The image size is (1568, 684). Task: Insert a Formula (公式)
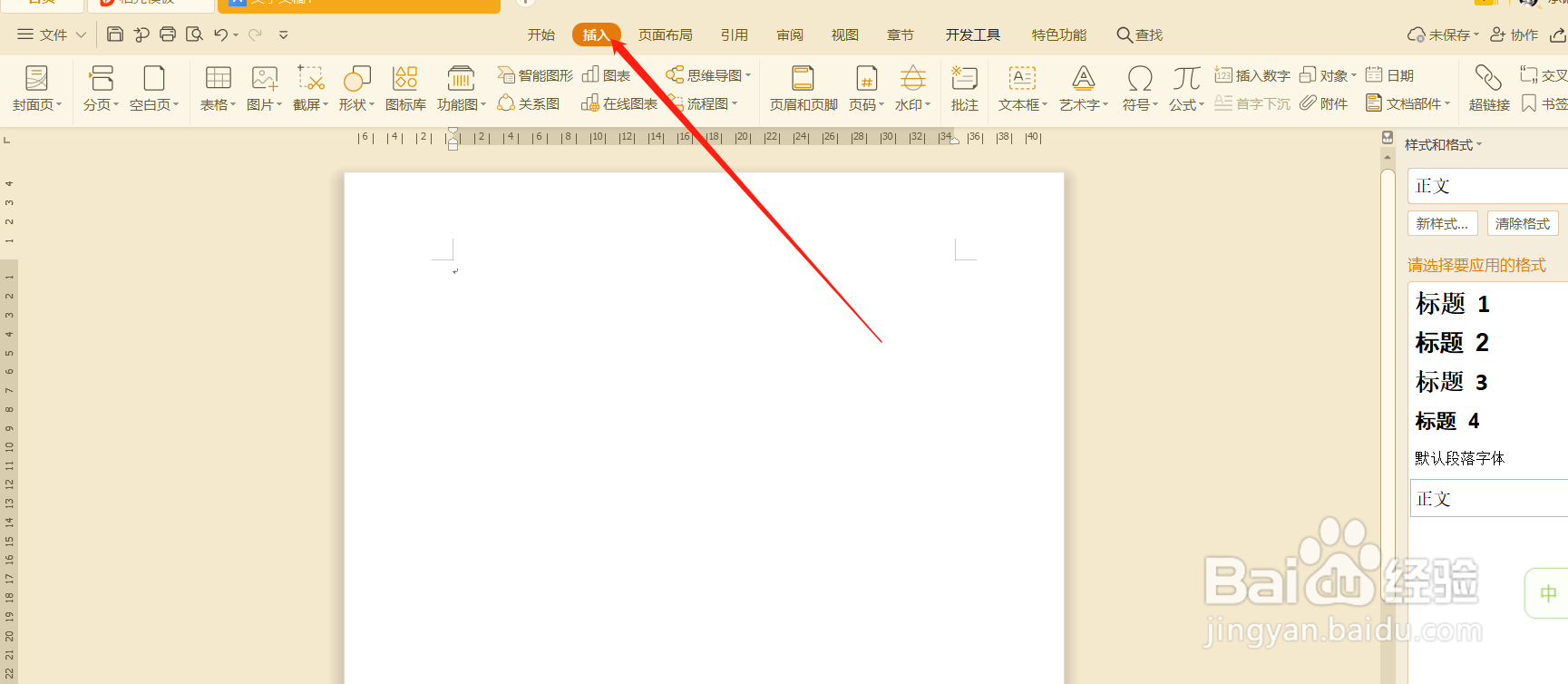(x=1186, y=89)
